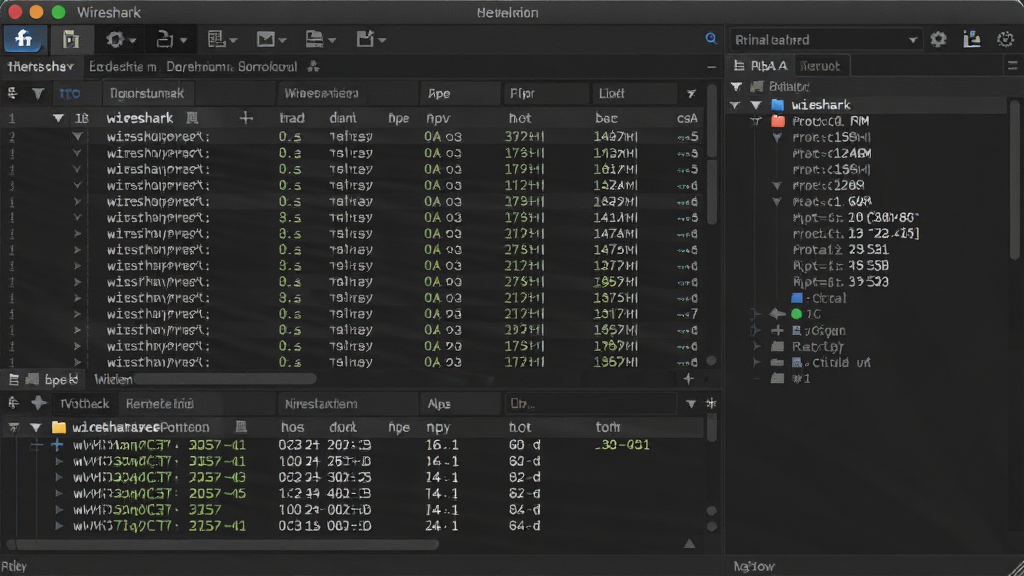Click the funnel icon beside 'Briaipc'
The height and width of the screenshot is (576, 1024).
tap(736, 86)
